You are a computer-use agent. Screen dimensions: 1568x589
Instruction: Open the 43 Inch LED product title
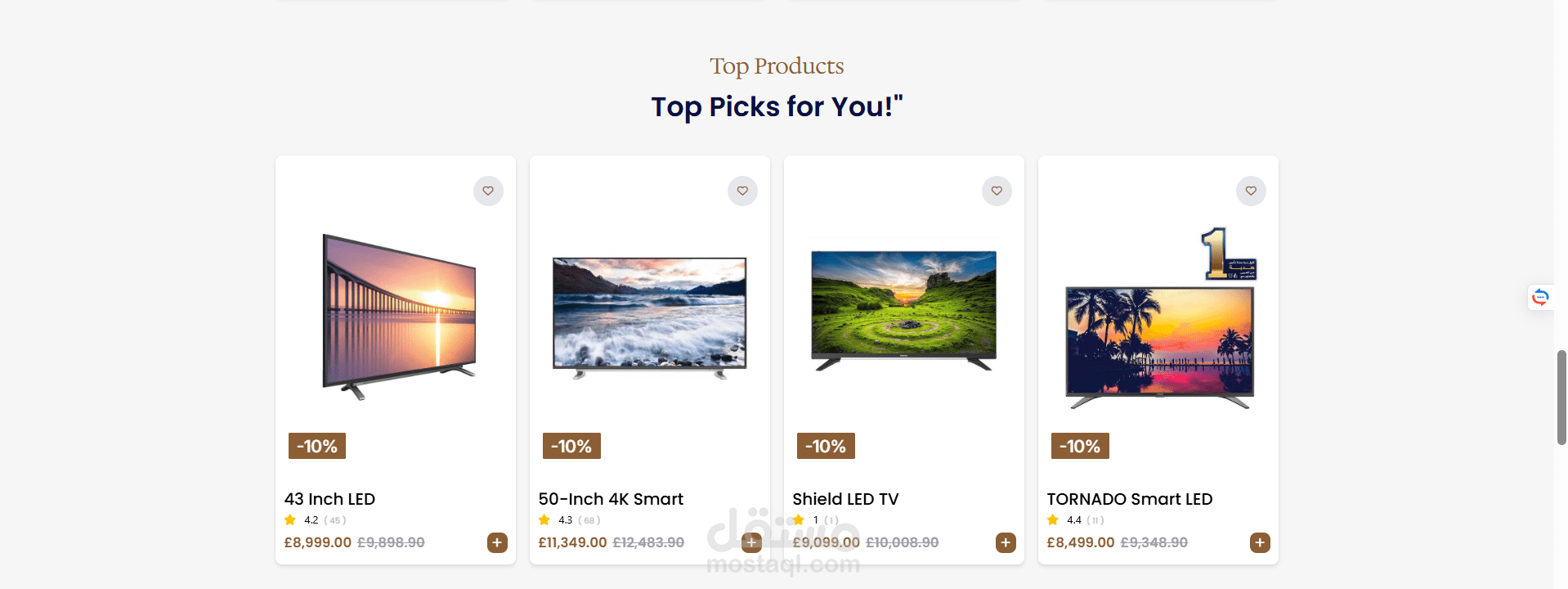(329, 499)
